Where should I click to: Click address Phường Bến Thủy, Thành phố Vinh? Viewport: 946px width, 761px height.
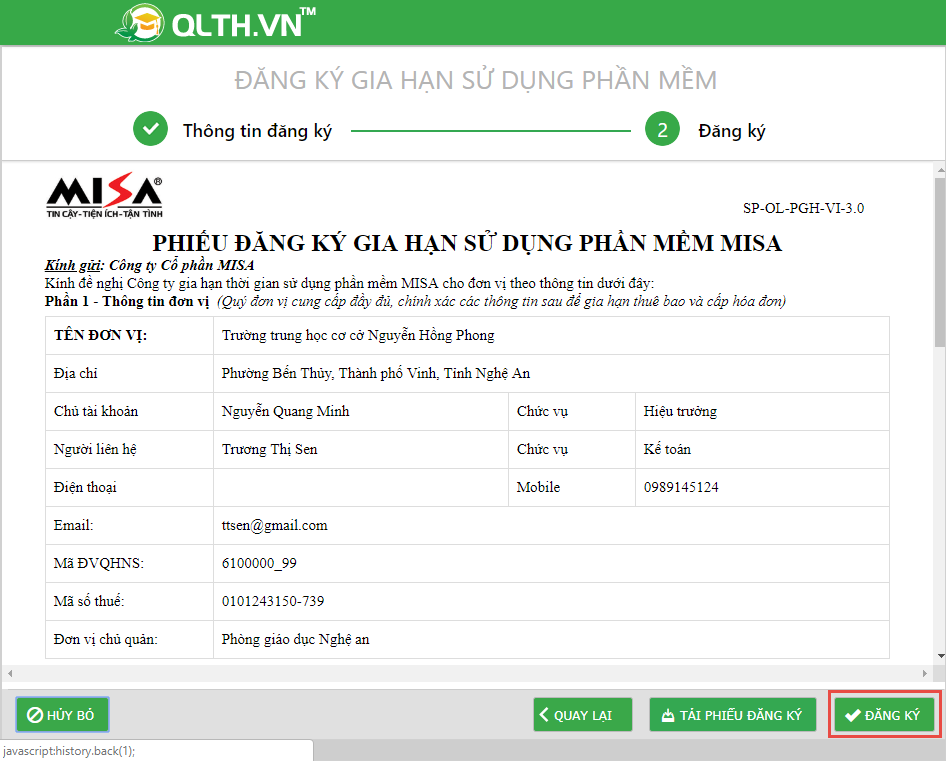(375, 374)
